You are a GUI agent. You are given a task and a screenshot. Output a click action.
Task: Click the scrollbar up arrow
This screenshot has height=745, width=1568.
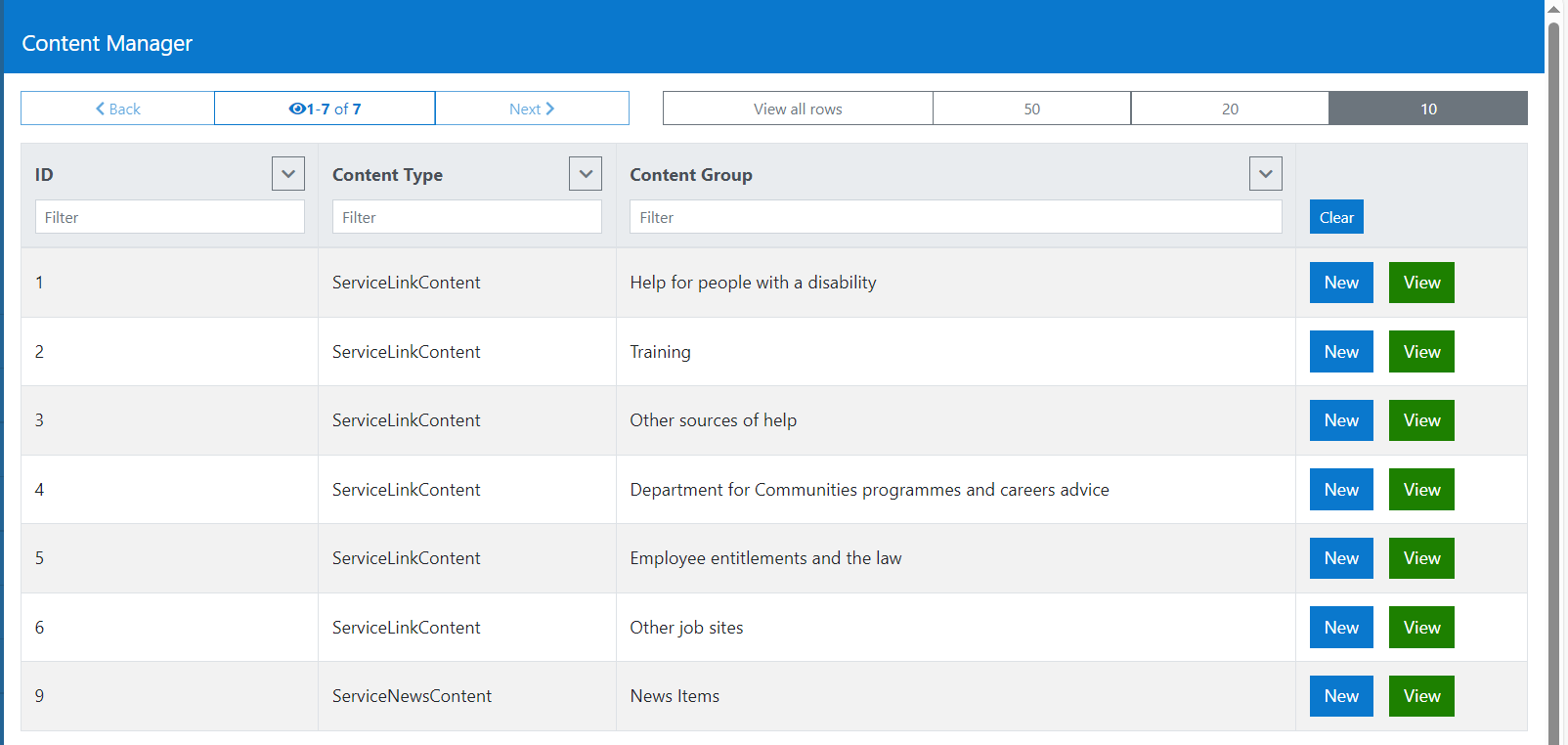[1553, 9]
